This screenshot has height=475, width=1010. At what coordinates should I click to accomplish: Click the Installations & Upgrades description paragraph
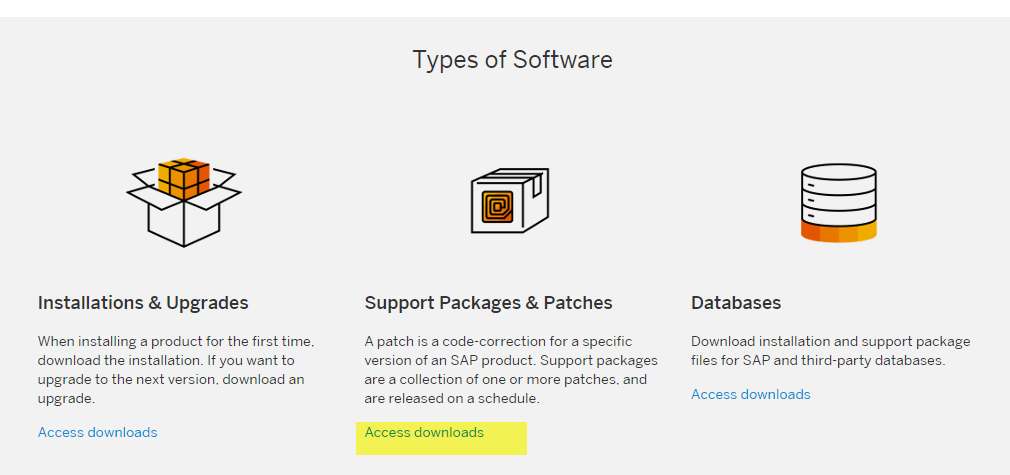point(176,369)
